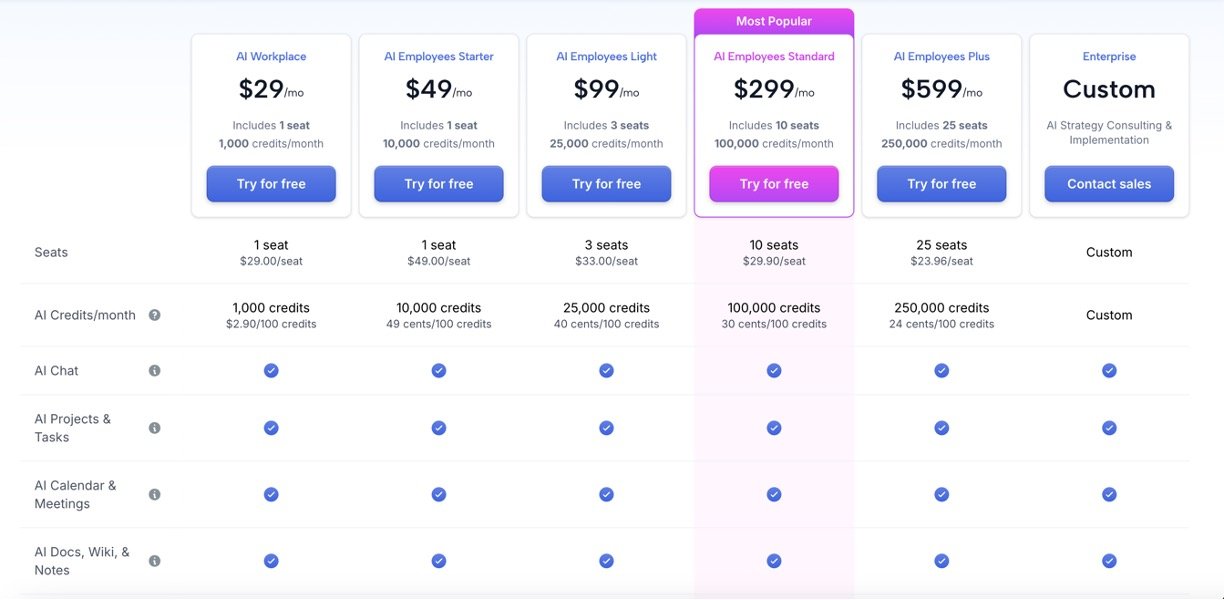Click the AI Chat checkmark under AI Workplace
This screenshot has height=600, width=1224.
coord(271,371)
